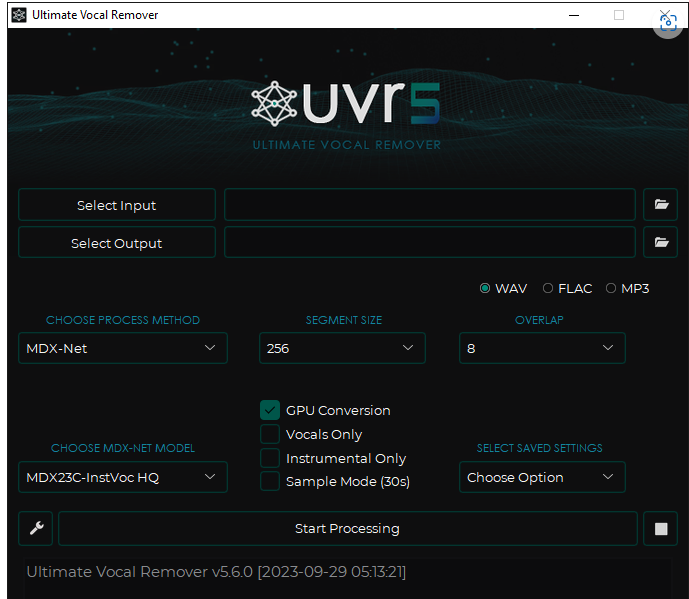The width and height of the screenshot is (689, 599).
Task: Open Overlap dropdown showing 8
Action: pyautogui.click(x=542, y=348)
